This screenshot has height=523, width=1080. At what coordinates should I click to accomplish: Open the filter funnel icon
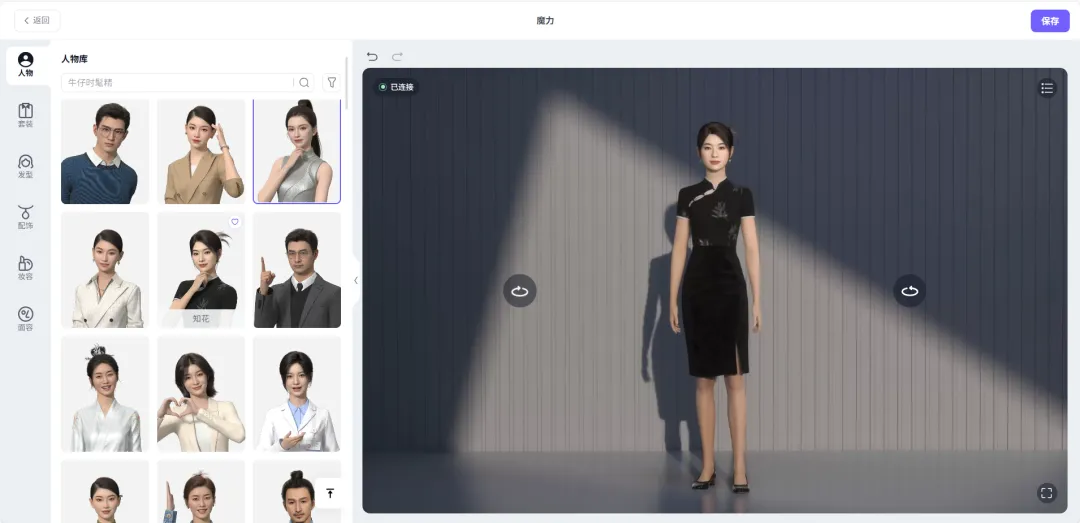tap(332, 83)
